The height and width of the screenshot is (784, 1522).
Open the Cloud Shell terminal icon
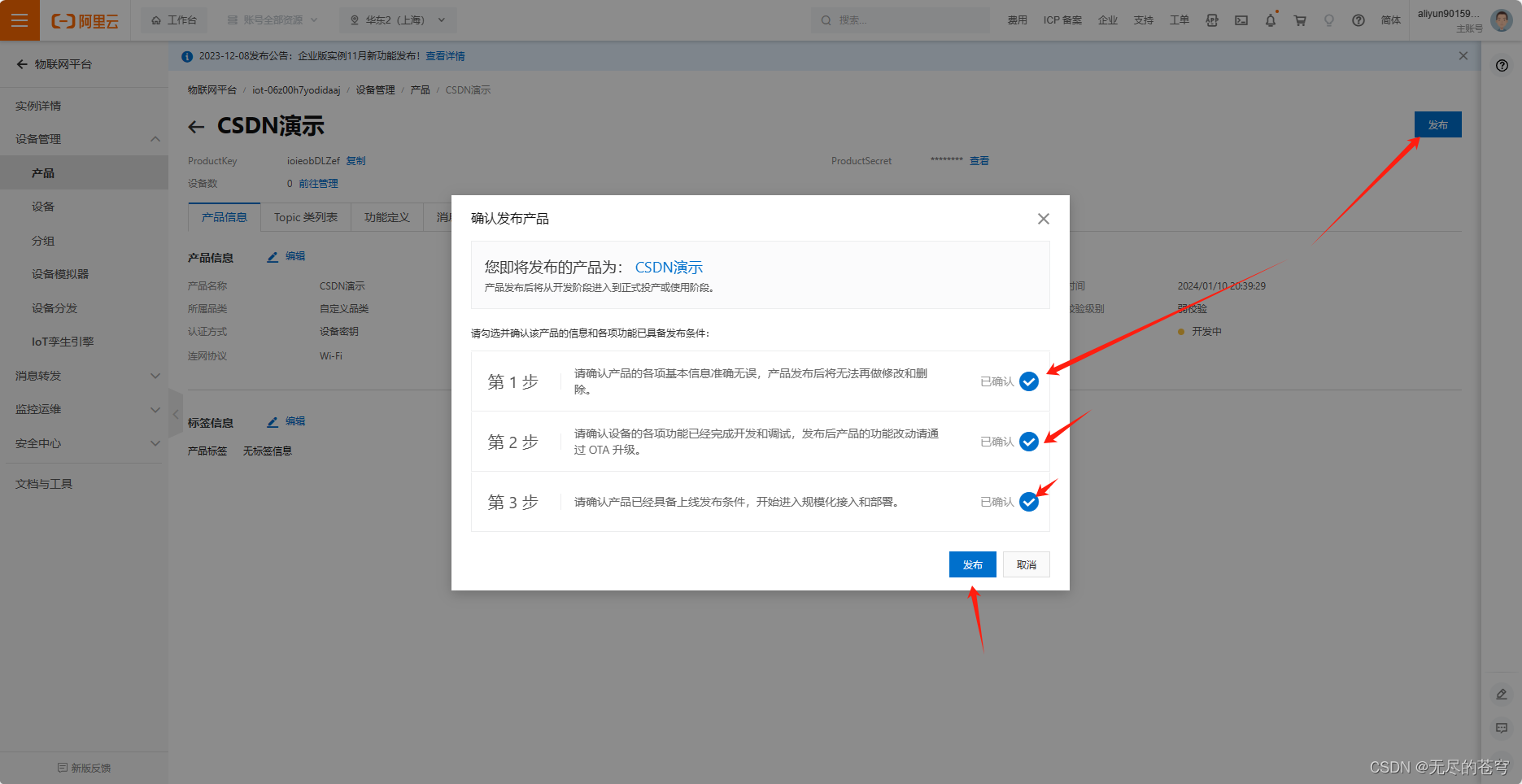[x=1241, y=20]
